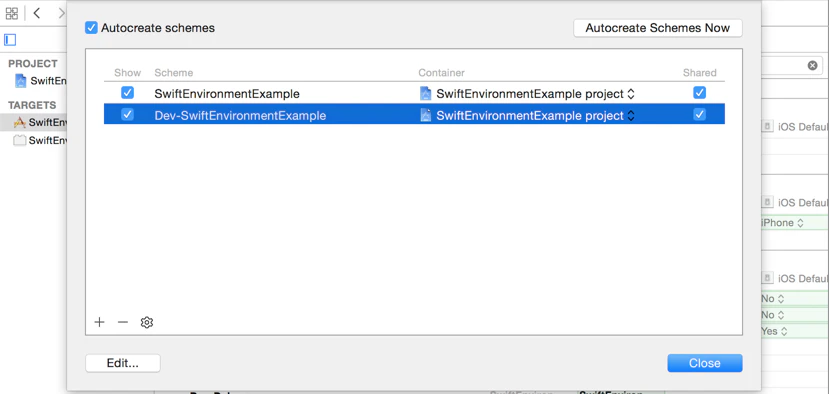This screenshot has width=829, height=394.
Task: Toggle the sidebar panel icon at left
Action: tap(10, 40)
